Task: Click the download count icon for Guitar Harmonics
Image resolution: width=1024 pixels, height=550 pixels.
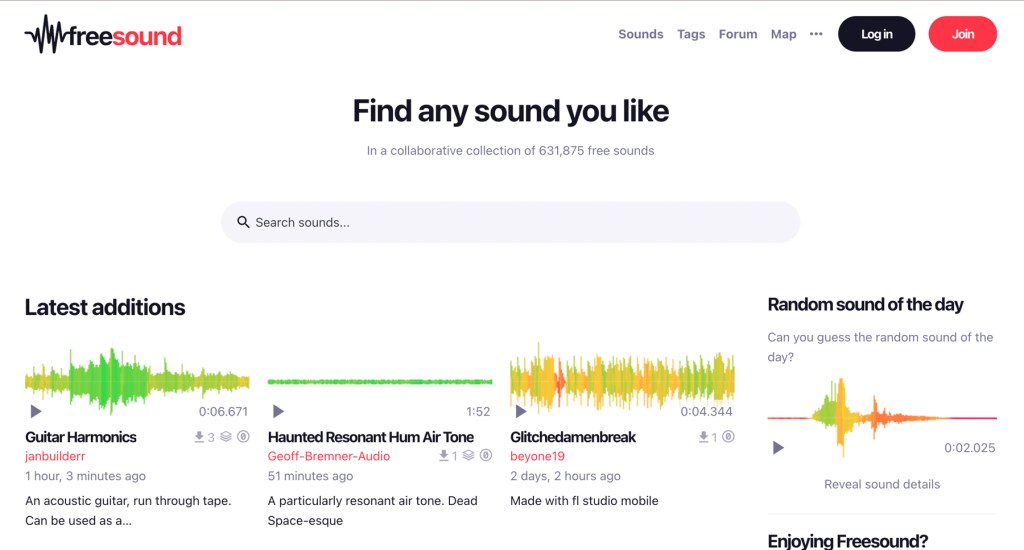Action: coord(199,437)
